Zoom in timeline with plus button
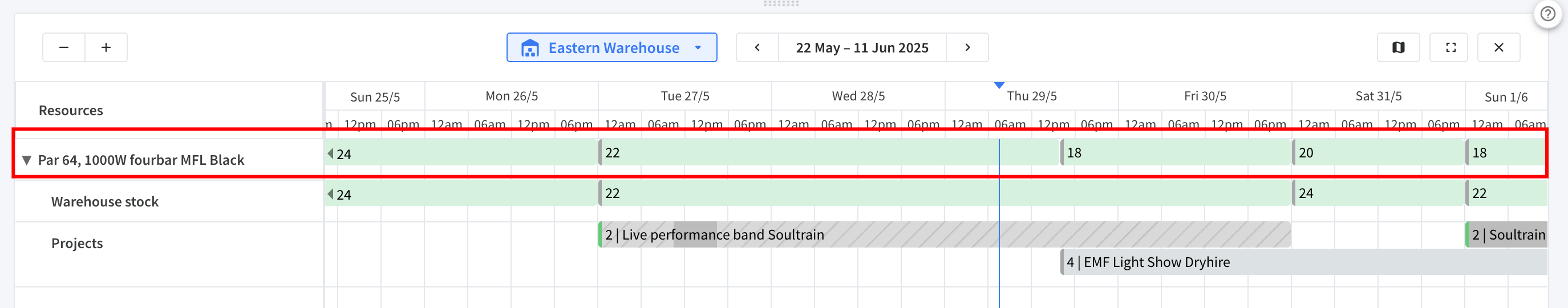 pos(106,47)
